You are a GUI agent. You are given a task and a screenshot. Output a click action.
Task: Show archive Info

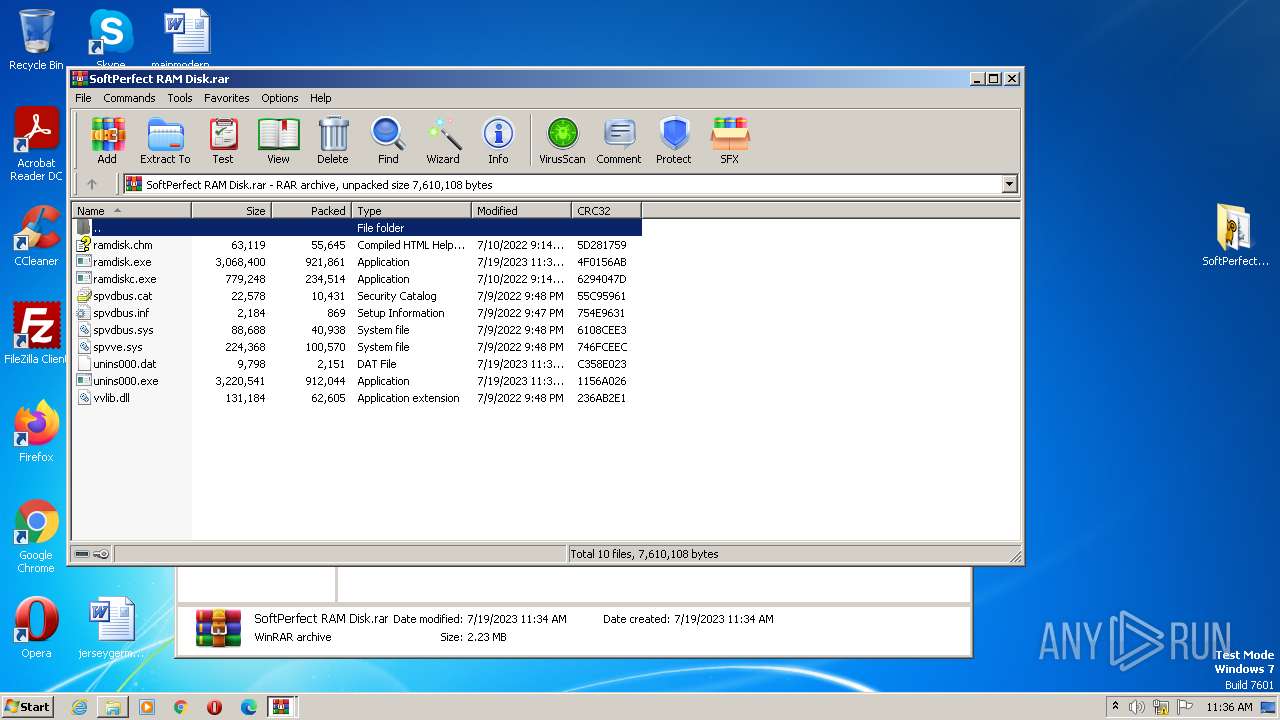[498, 140]
